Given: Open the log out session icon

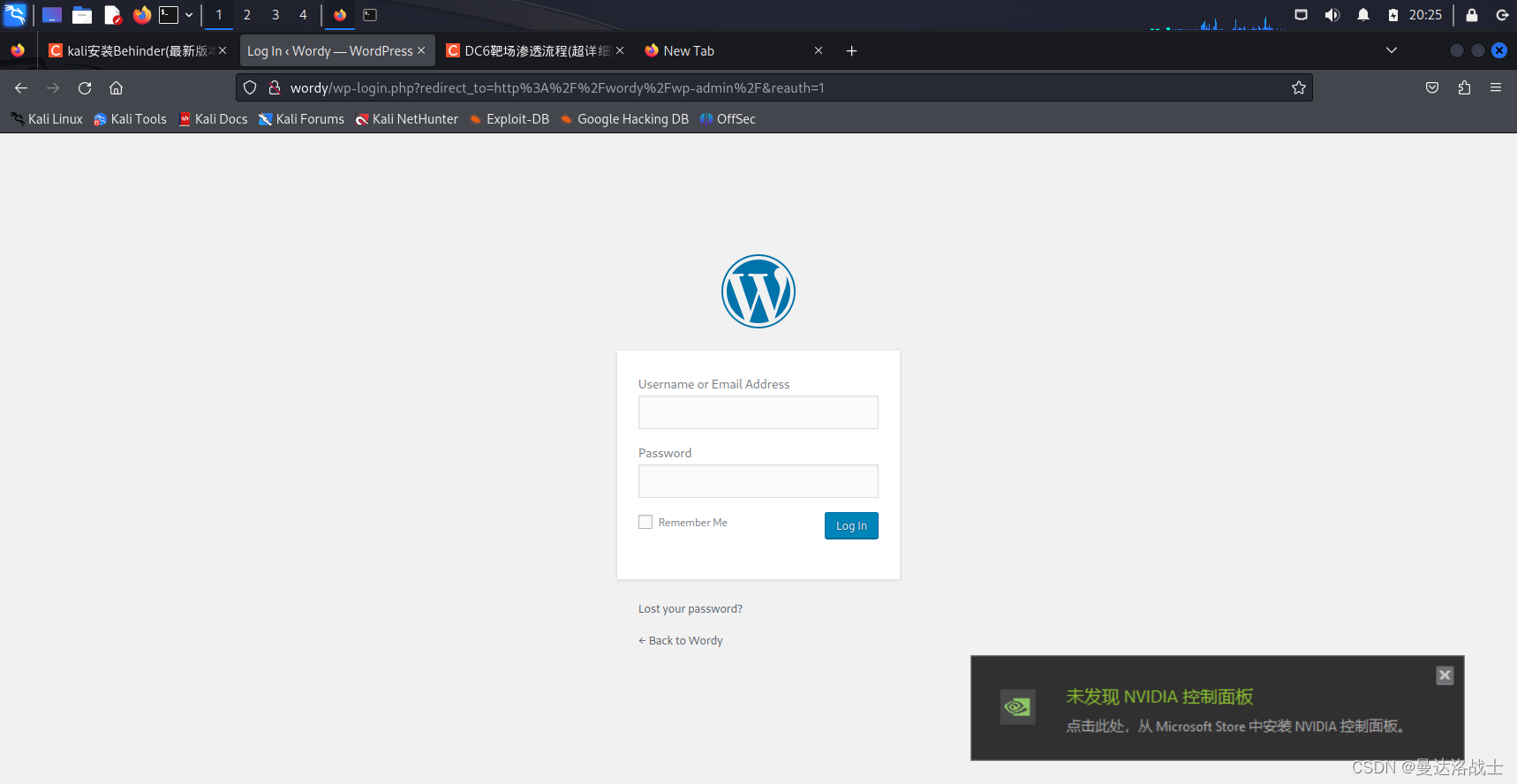Looking at the screenshot, I should pos(1502,15).
